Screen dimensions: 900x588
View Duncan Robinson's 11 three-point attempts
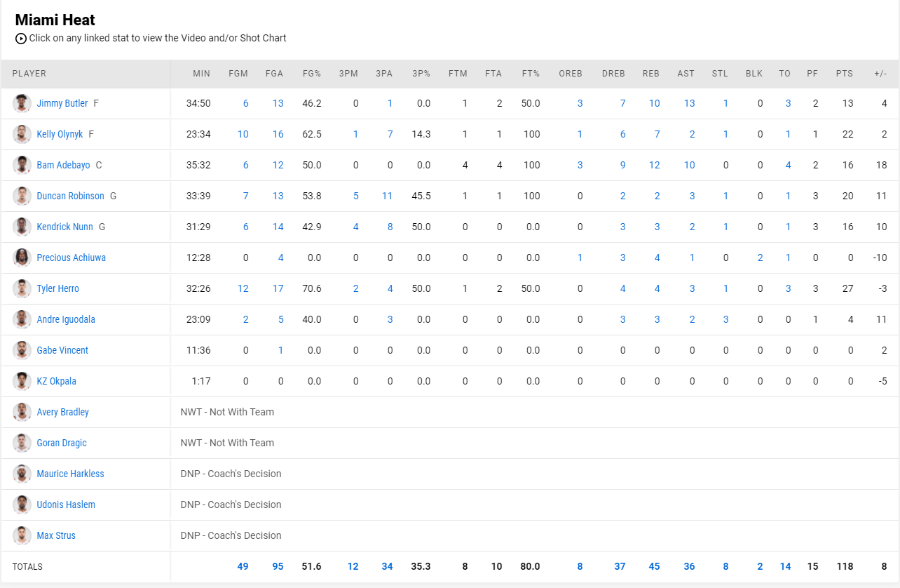pos(387,196)
